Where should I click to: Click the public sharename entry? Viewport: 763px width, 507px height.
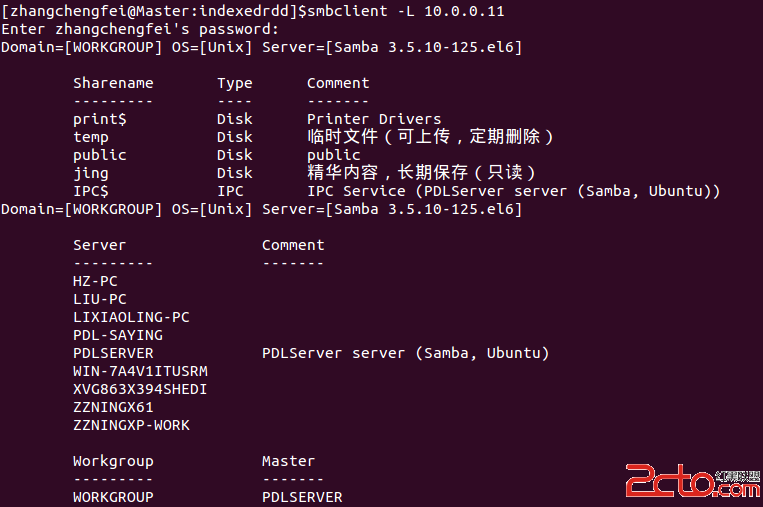(100, 155)
